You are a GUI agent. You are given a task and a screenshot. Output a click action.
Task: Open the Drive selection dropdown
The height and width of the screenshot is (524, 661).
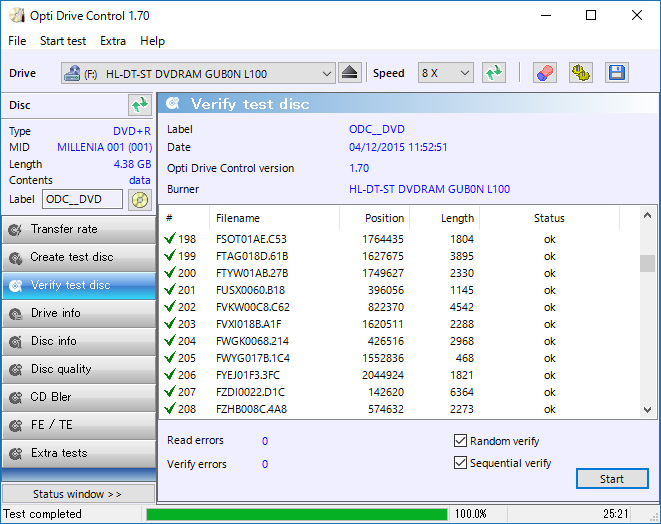pyautogui.click(x=198, y=73)
